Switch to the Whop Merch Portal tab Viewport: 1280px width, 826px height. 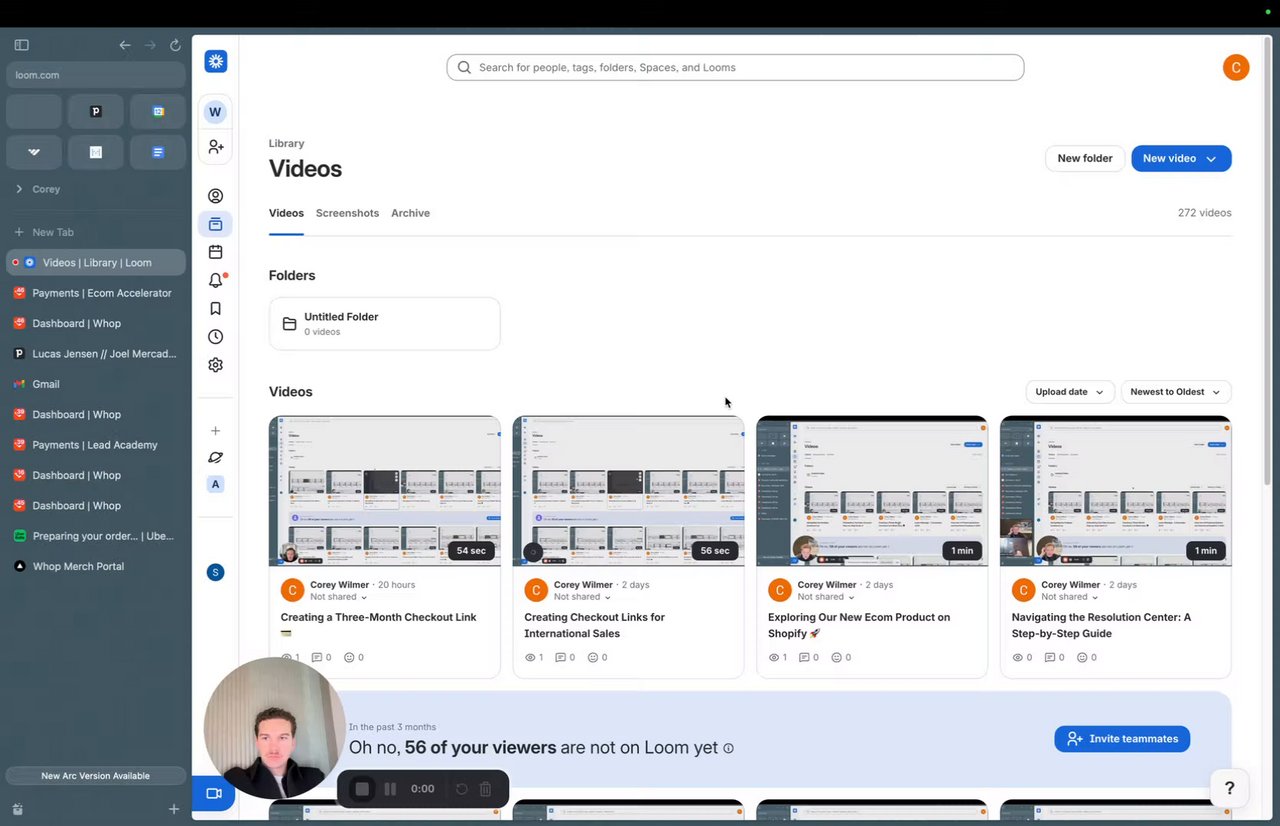coord(96,566)
